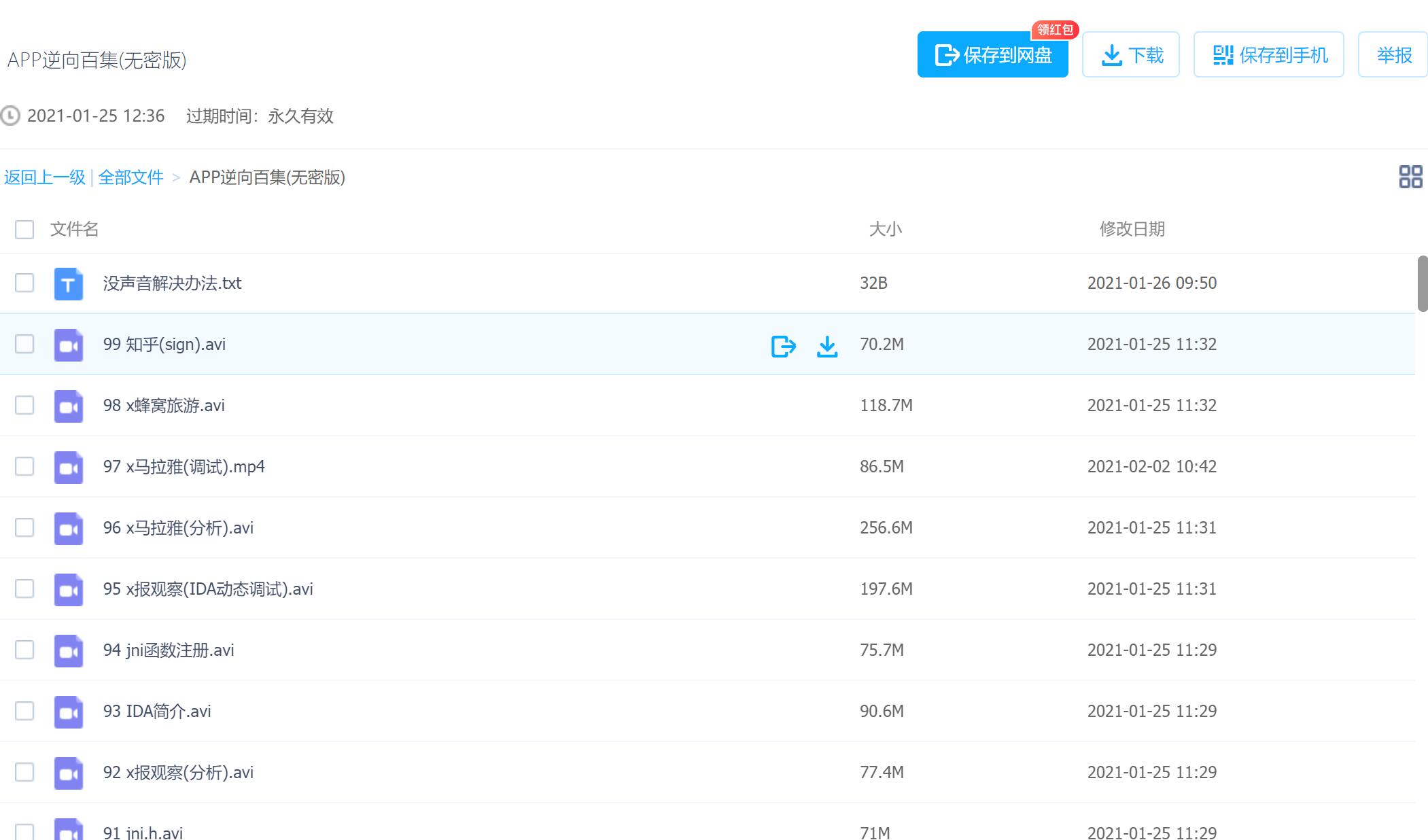
Task: Click the 领红包 red badge
Action: (1054, 30)
